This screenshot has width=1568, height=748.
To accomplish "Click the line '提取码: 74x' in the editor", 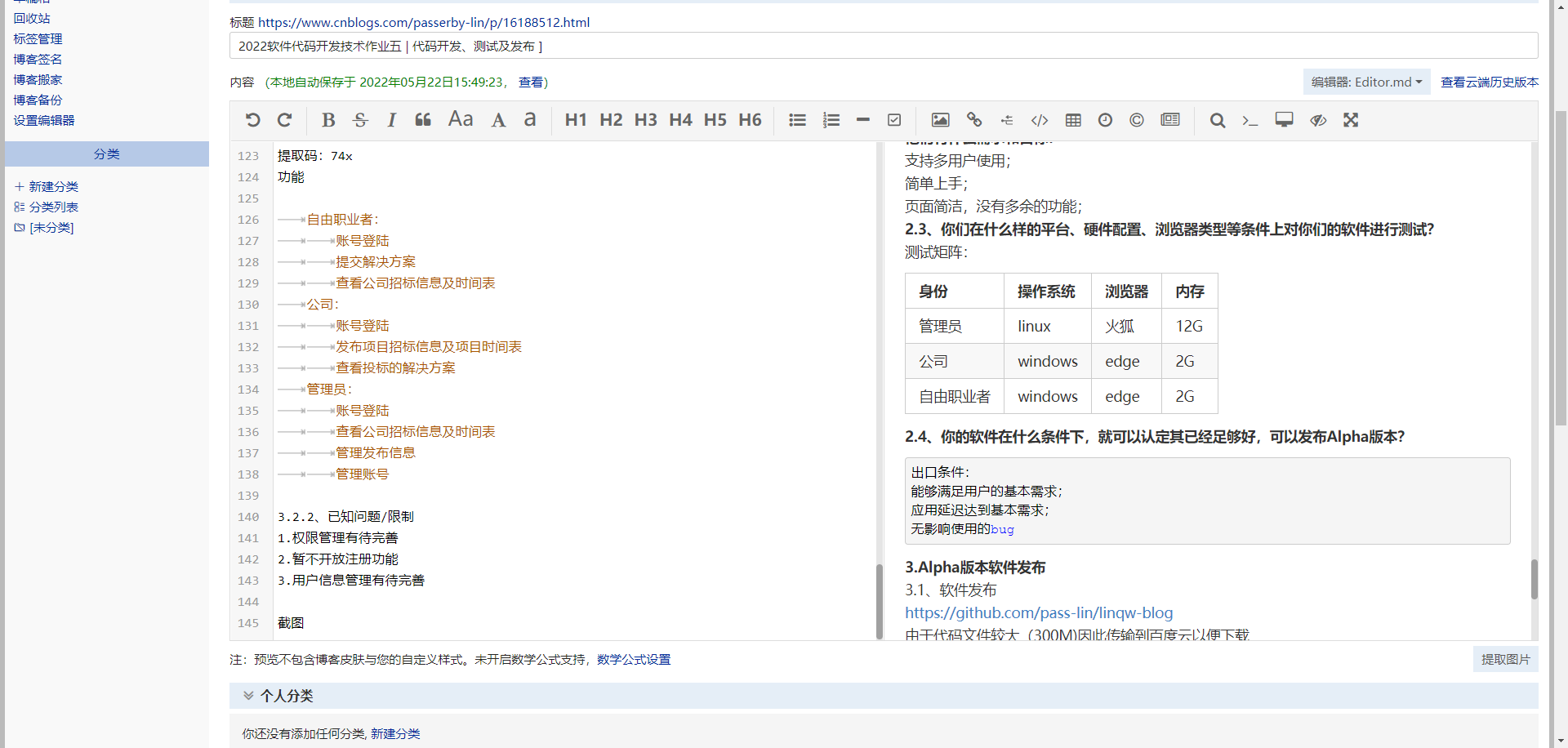I will [x=315, y=155].
